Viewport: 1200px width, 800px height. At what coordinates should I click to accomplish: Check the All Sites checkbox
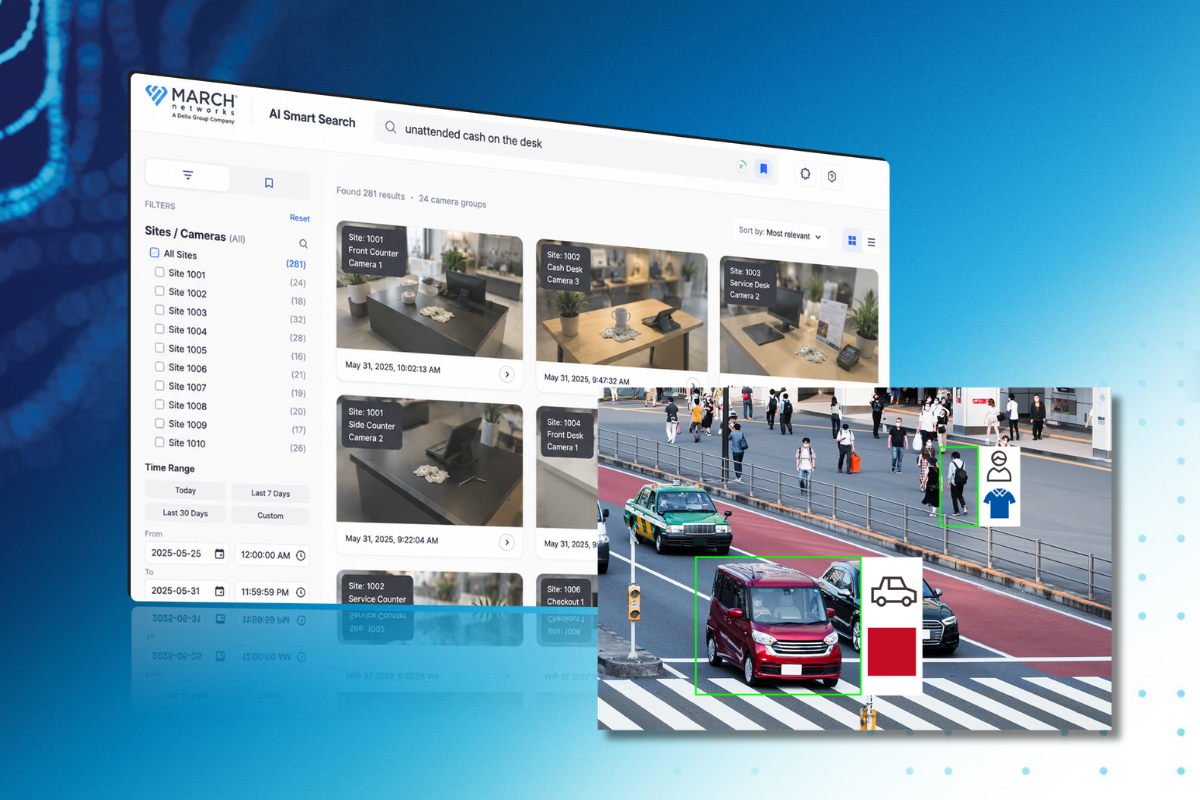154,253
